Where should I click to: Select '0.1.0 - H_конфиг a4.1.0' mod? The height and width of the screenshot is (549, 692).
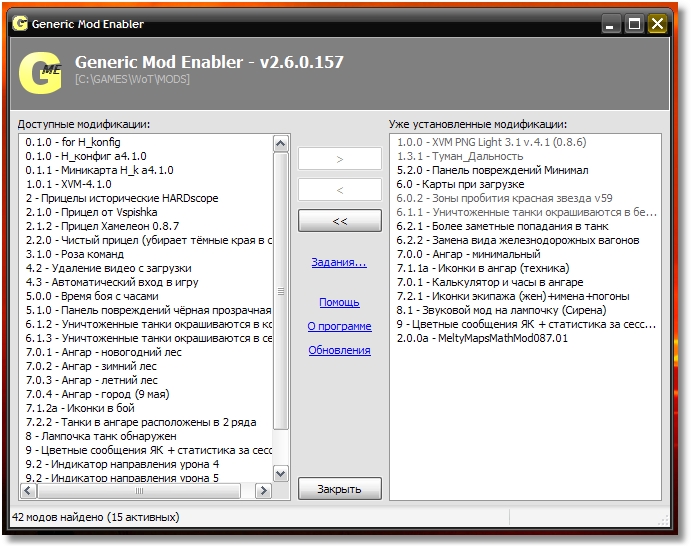click(x=86, y=156)
